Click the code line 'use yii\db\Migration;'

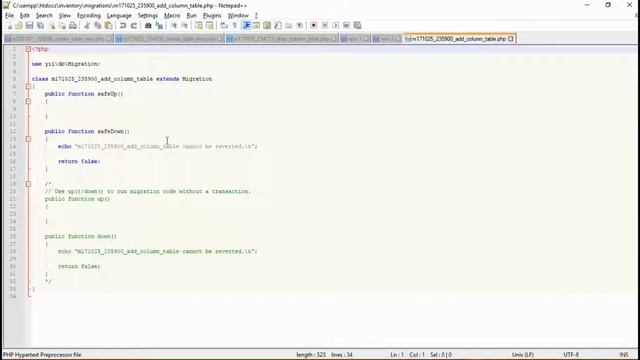[66, 64]
